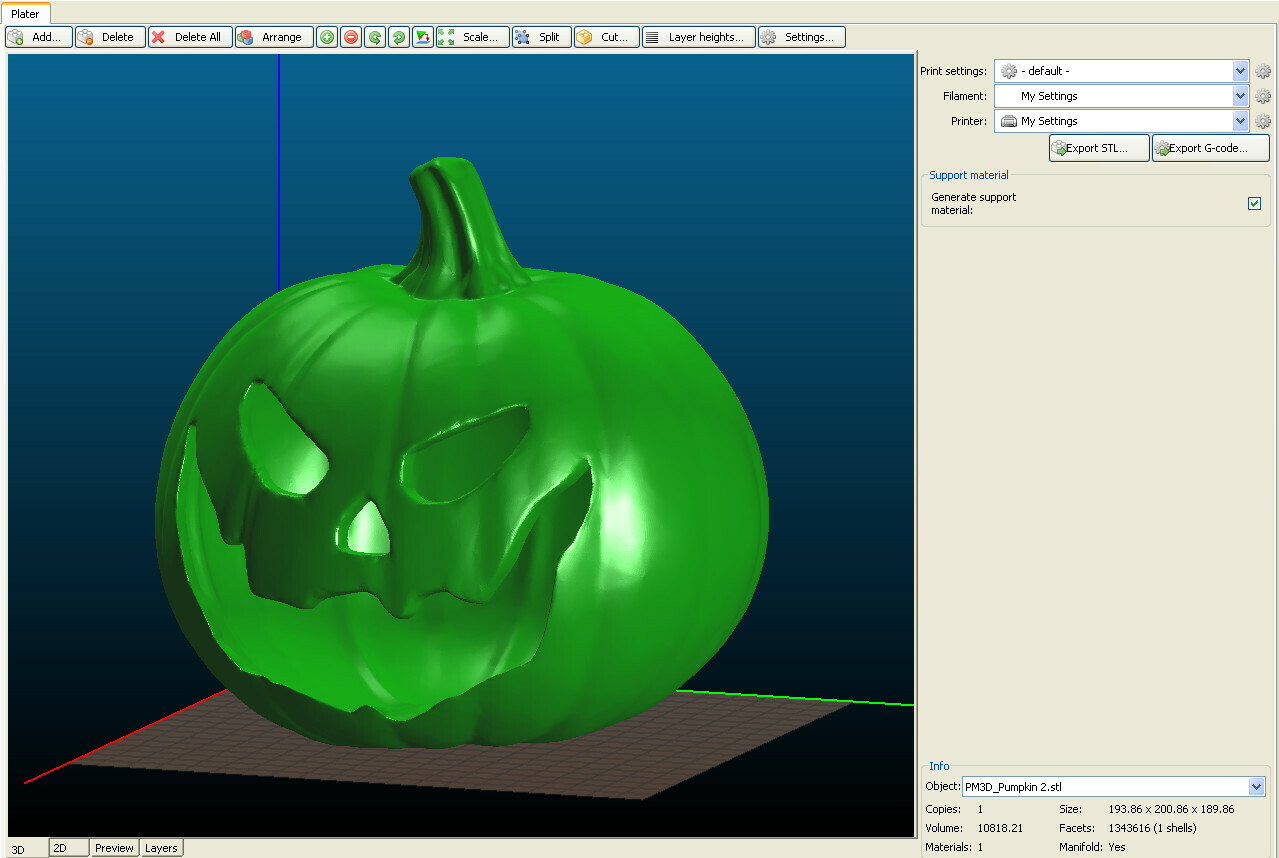Click the gear icon next to Filament
The image size is (1279, 858).
(1263, 96)
